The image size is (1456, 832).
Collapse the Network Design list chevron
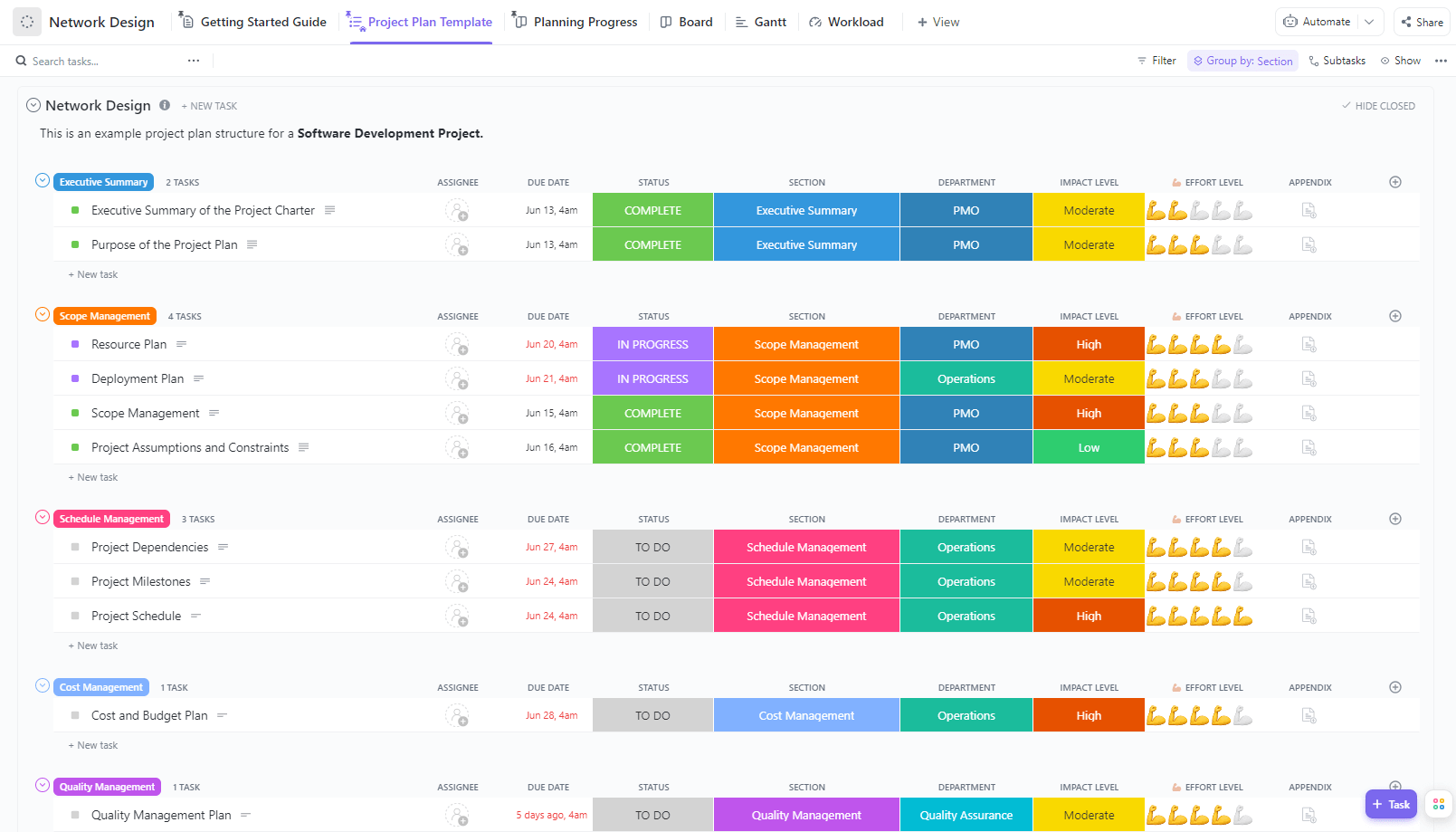pos(33,104)
